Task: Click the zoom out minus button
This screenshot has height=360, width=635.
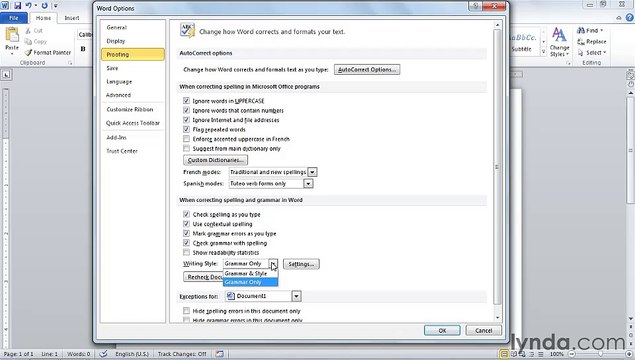Action: pos(572,354)
